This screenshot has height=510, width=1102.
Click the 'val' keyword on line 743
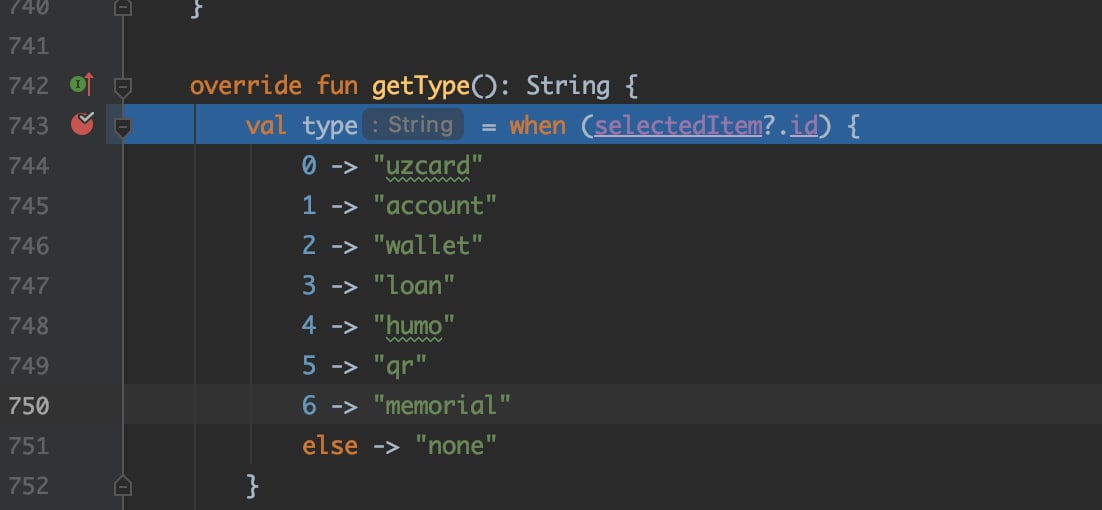pos(266,126)
